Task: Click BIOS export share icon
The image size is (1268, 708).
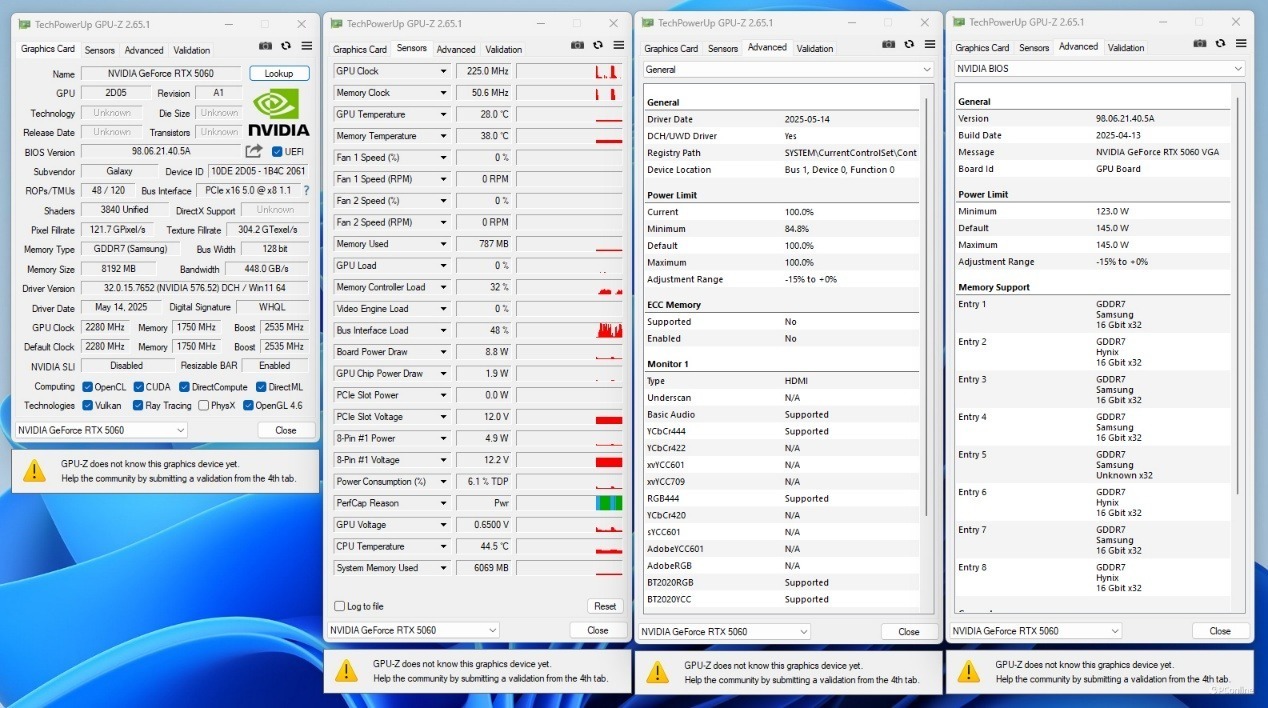Action: [x=254, y=151]
